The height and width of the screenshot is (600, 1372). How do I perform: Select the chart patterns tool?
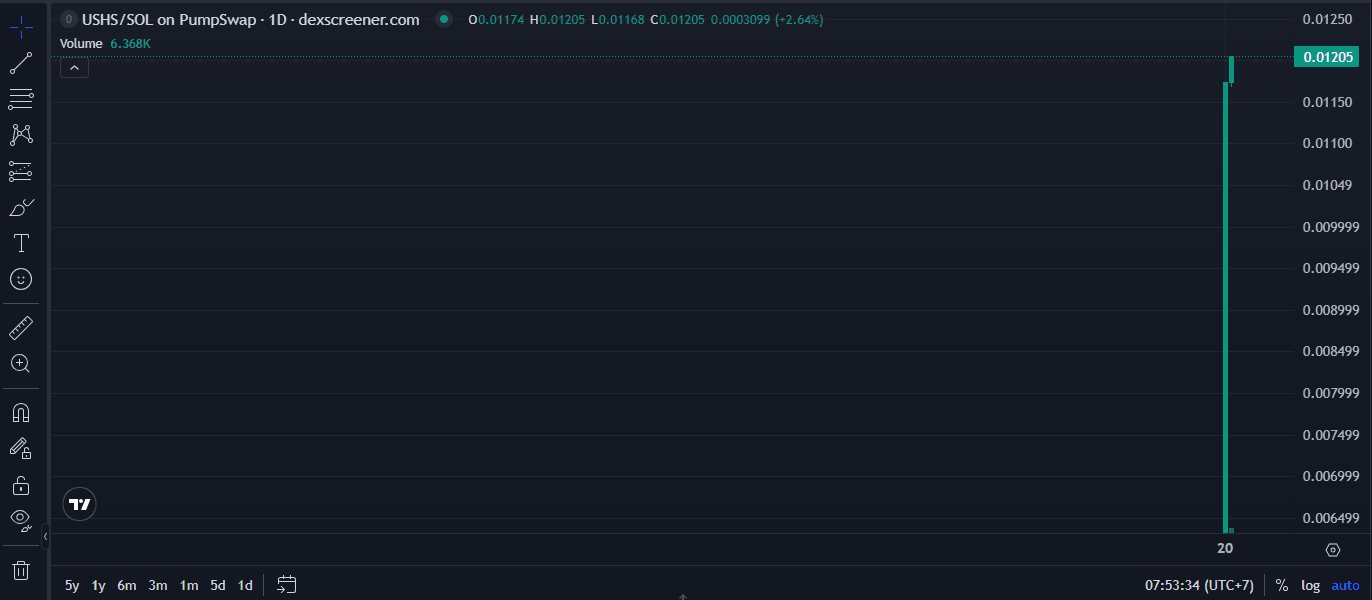[x=20, y=135]
